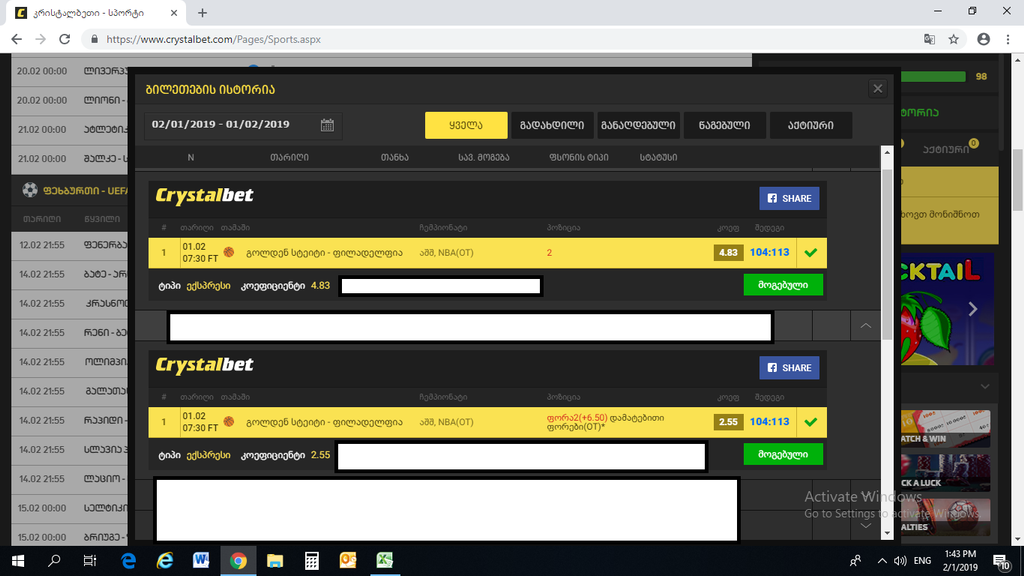Open the Luck promo thumbnail
This screenshot has width=1024, height=576.
[945, 473]
